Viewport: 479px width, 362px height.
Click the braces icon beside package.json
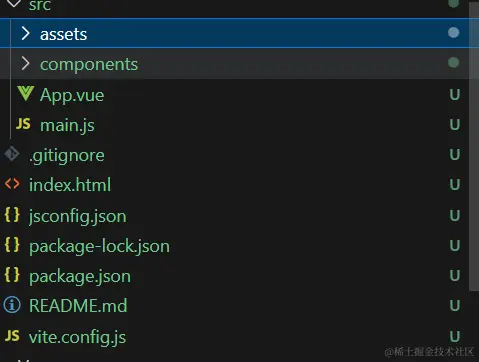(12, 275)
